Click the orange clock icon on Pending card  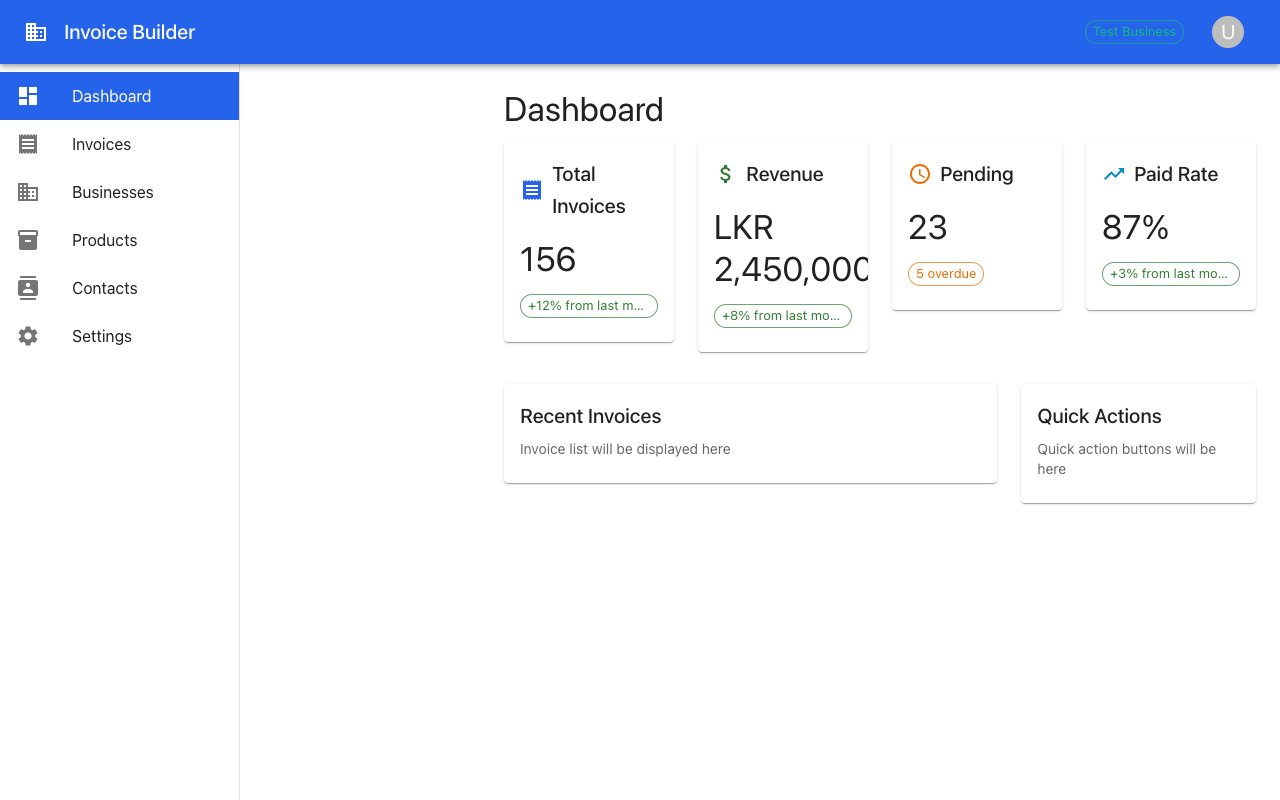919,174
